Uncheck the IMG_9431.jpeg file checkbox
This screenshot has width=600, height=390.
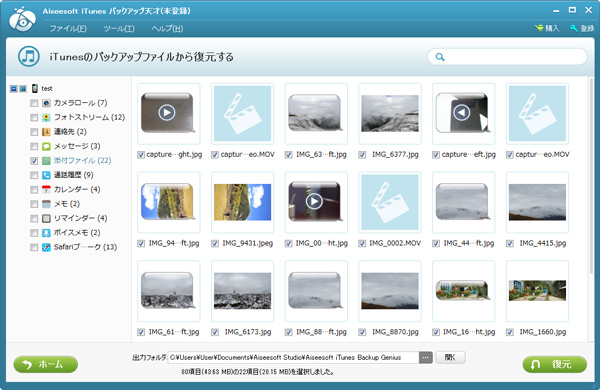click(215, 243)
